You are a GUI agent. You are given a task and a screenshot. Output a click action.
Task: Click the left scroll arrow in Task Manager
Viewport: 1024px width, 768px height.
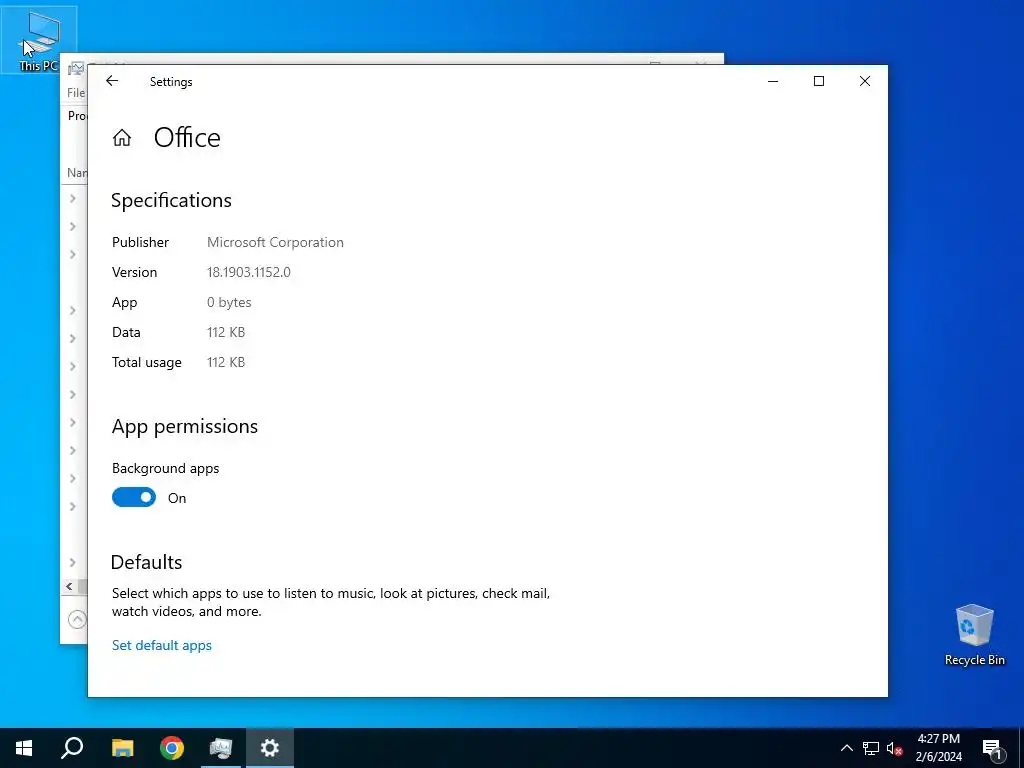tap(69, 586)
